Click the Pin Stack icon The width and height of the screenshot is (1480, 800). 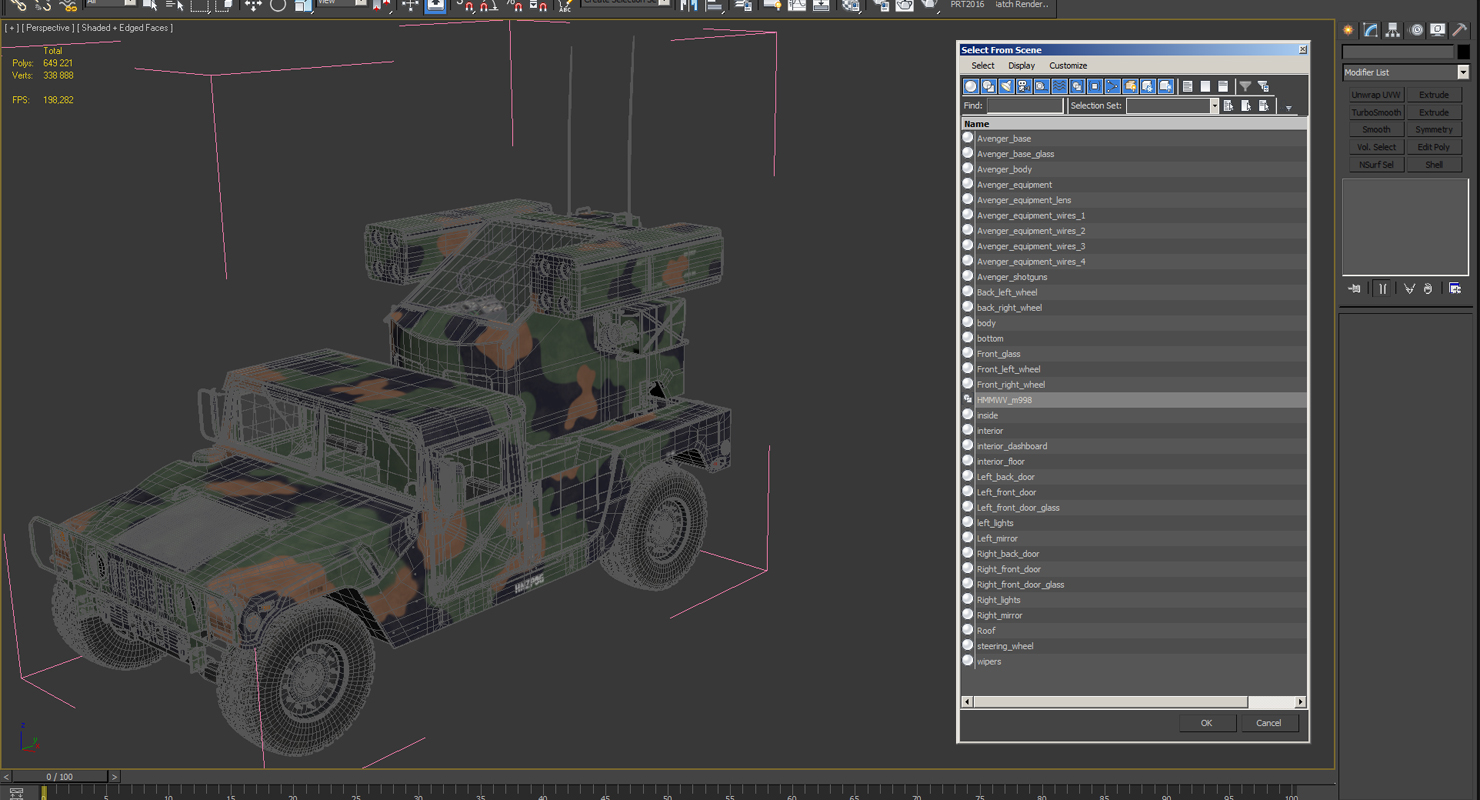coord(1355,289)
